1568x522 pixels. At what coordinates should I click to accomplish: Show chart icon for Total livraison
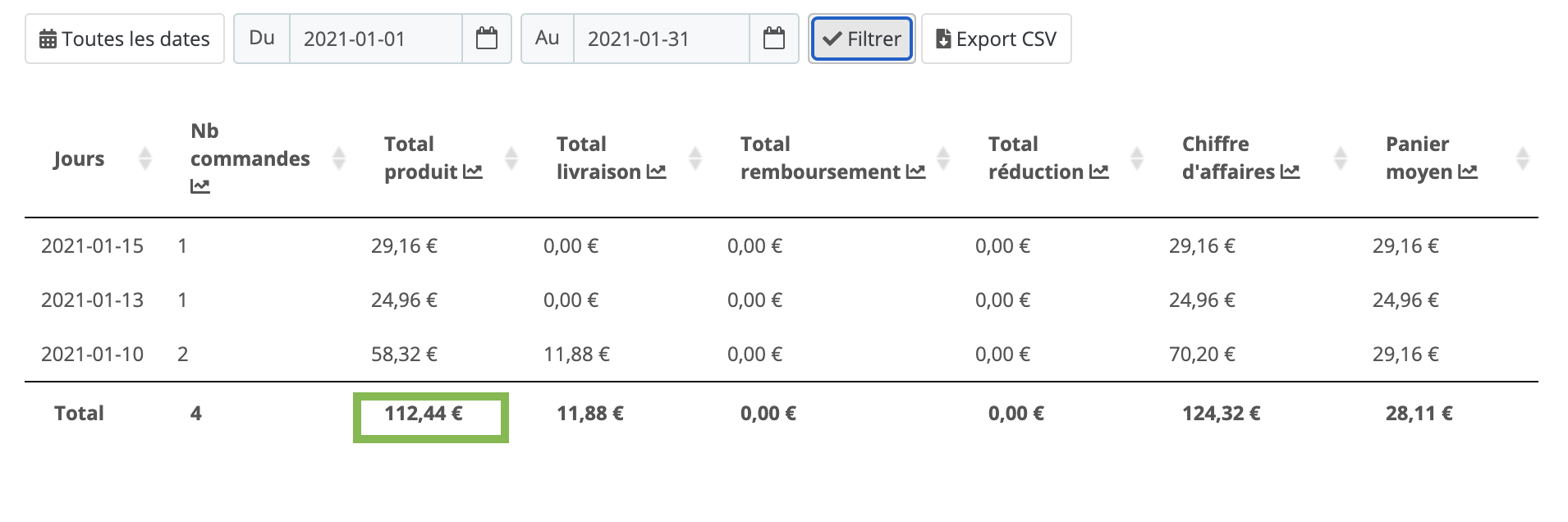point(656,172)
